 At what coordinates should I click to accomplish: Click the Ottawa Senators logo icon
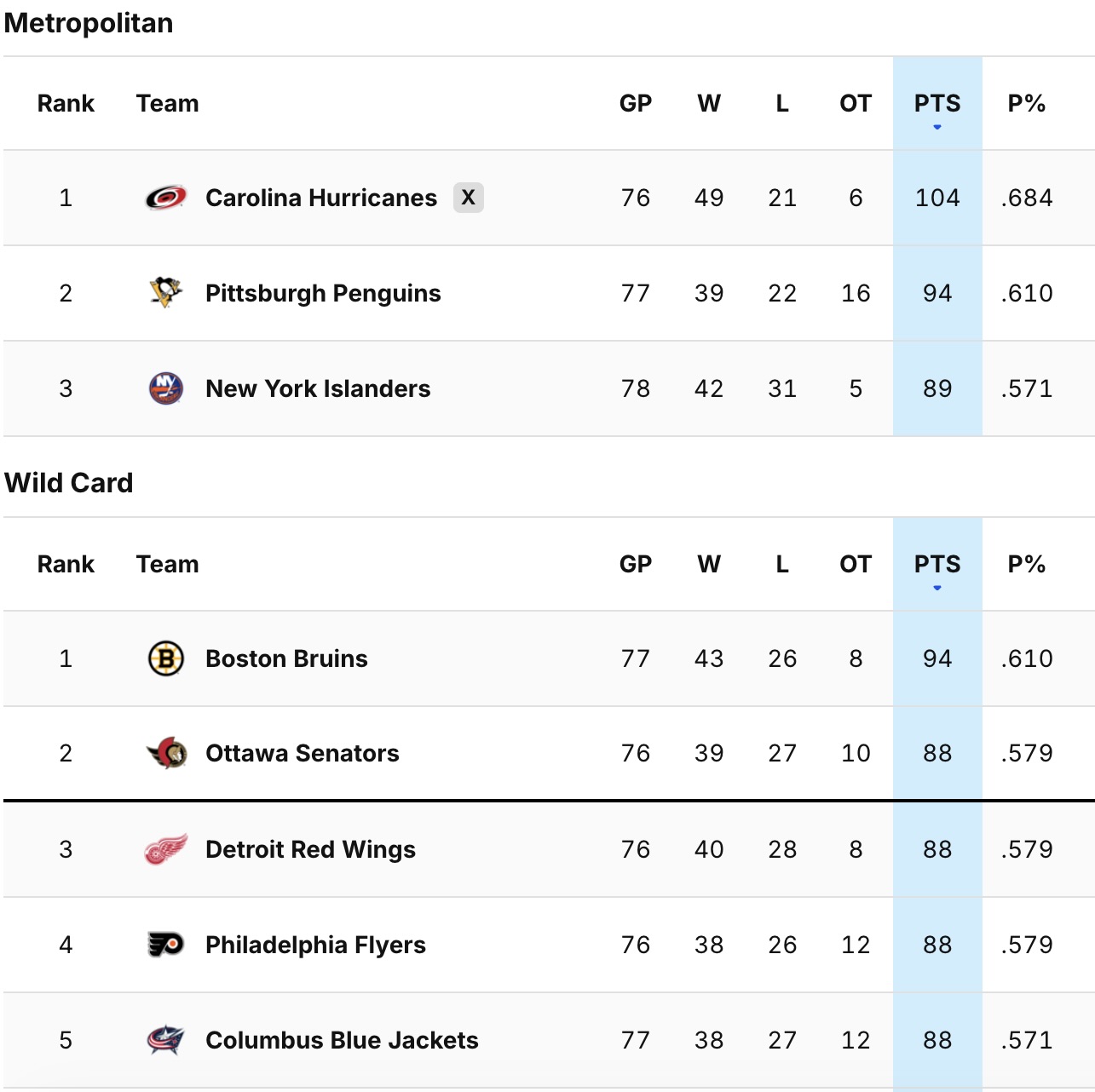coord(166,753)
